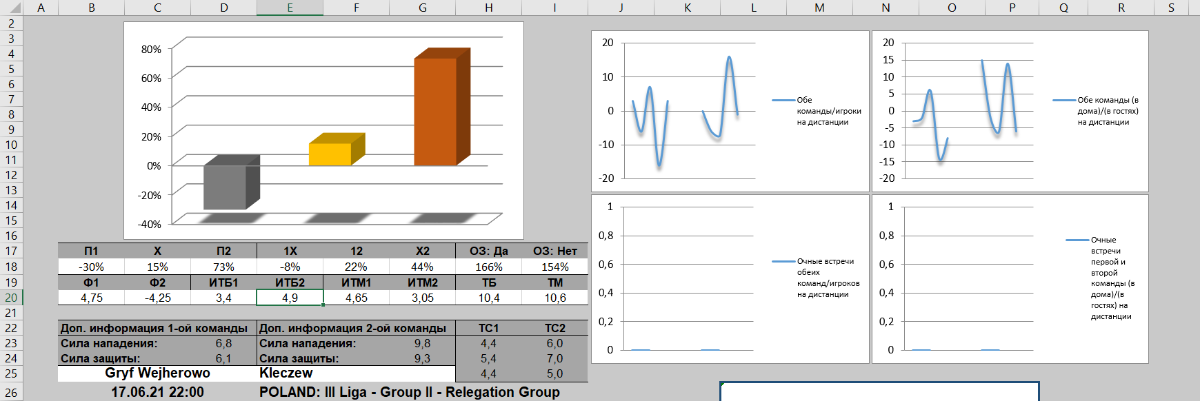
Task: Click the cell with value 10,6
Action: [x=554, y=297]
